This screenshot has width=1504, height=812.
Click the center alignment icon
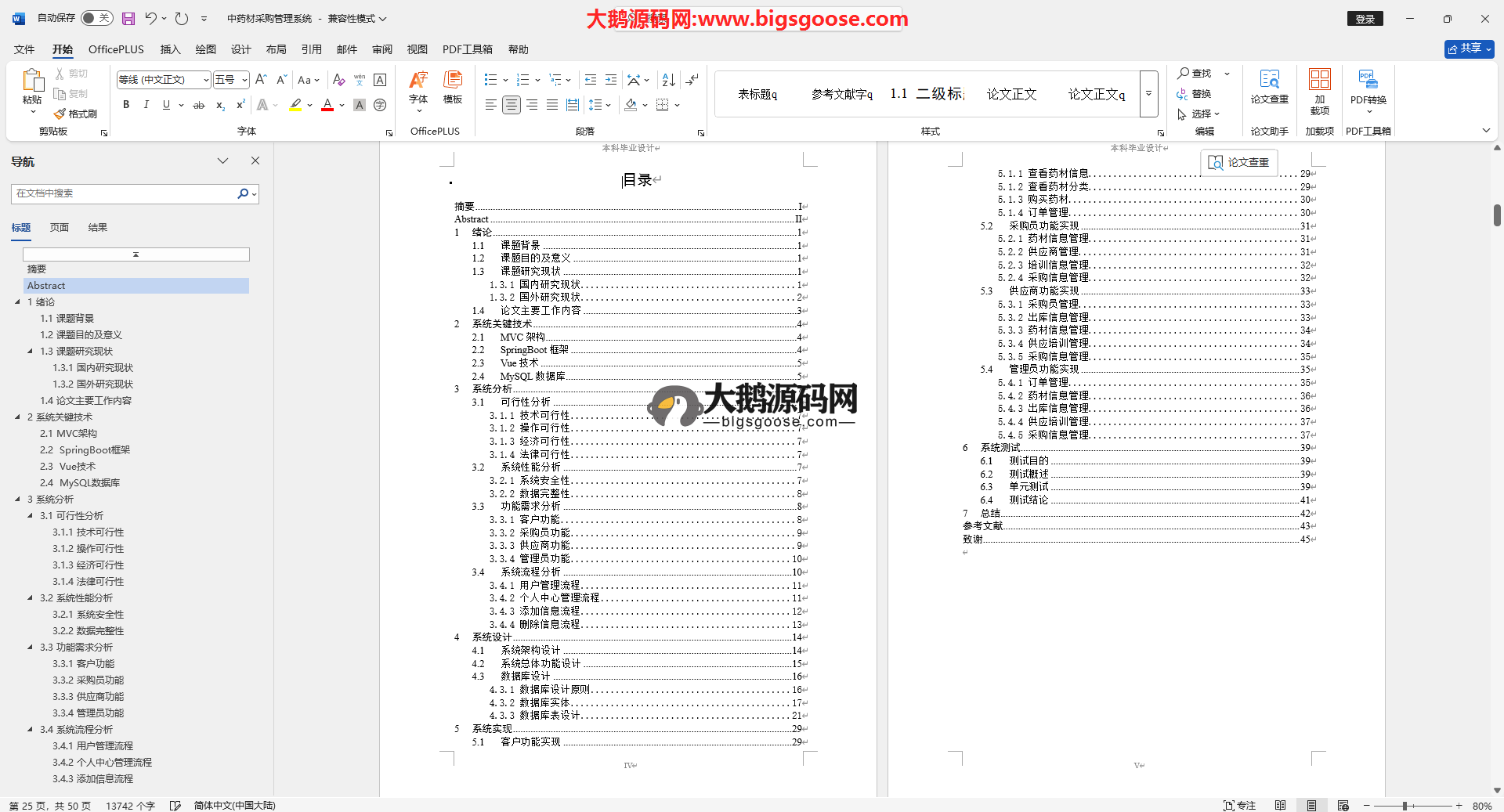click(x=511, y=105)
